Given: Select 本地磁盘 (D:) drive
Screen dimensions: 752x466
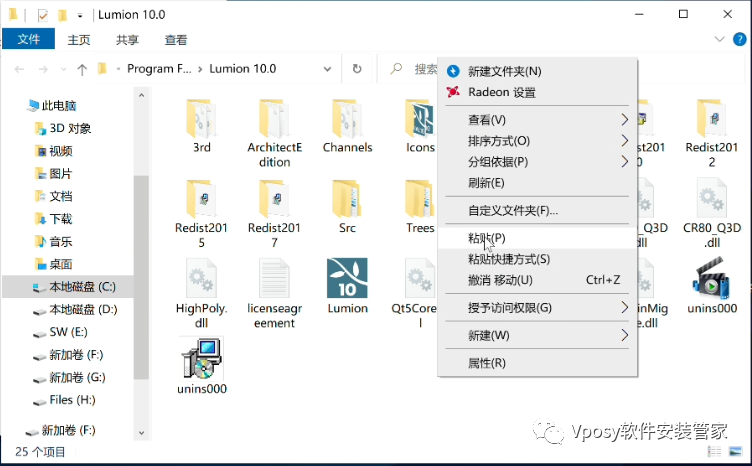Looking at the screenshot, I should click(75, 310).
